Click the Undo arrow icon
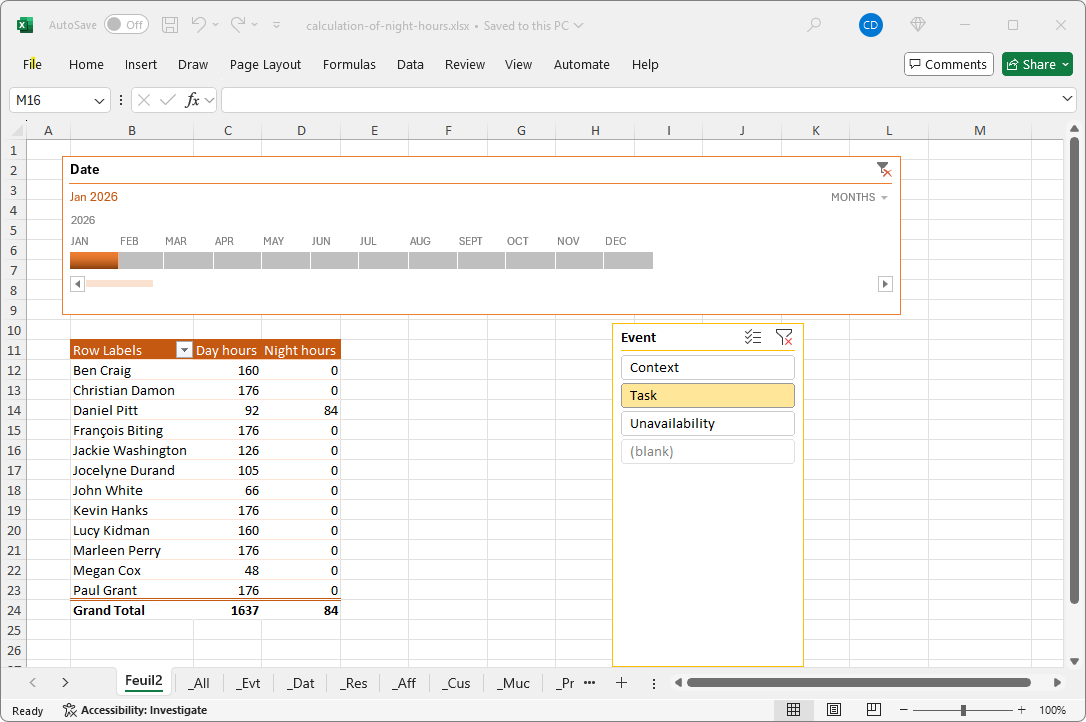 coord(199,25)
